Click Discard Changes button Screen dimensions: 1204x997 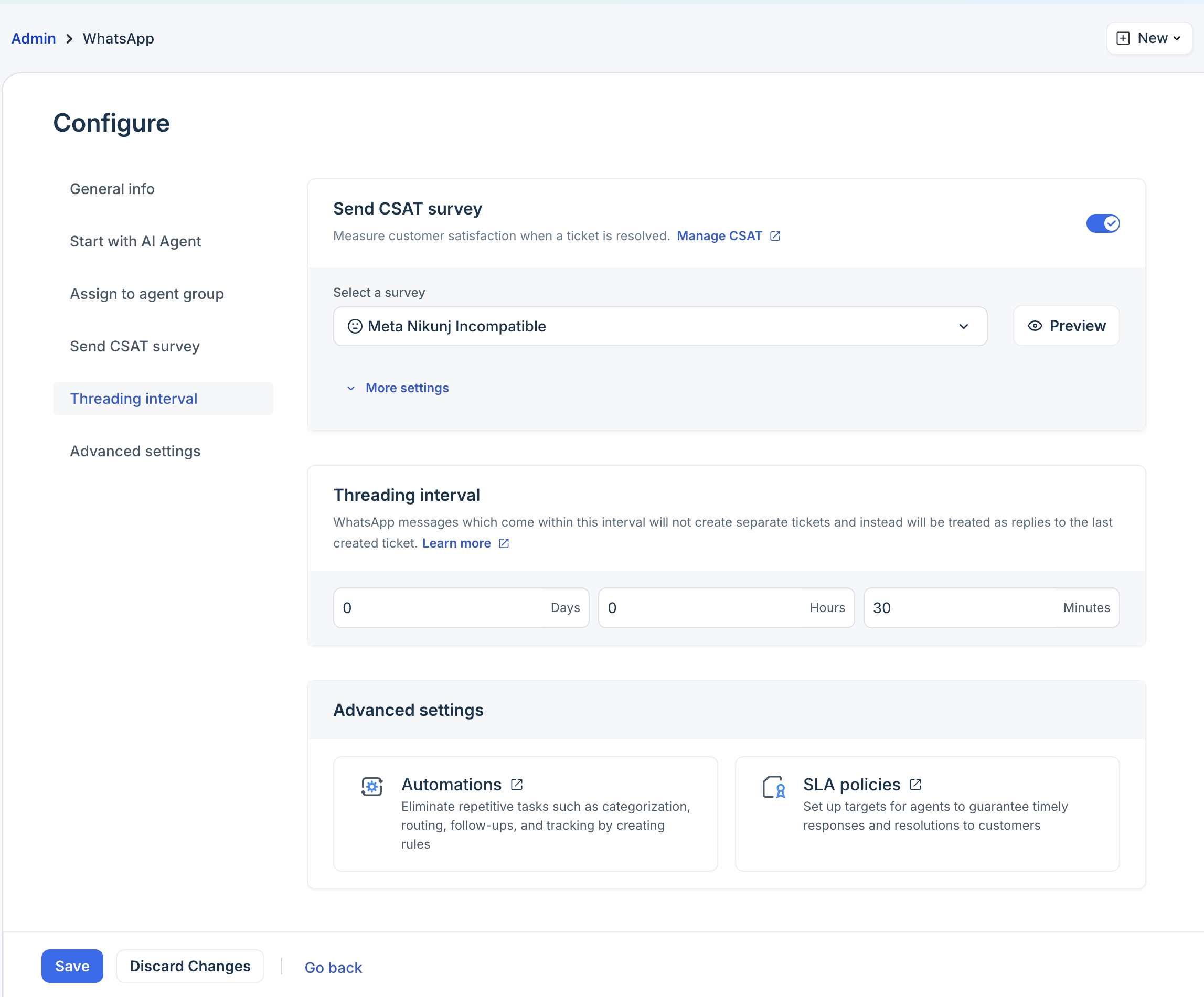pyautogui.click(x=190, y=966)
